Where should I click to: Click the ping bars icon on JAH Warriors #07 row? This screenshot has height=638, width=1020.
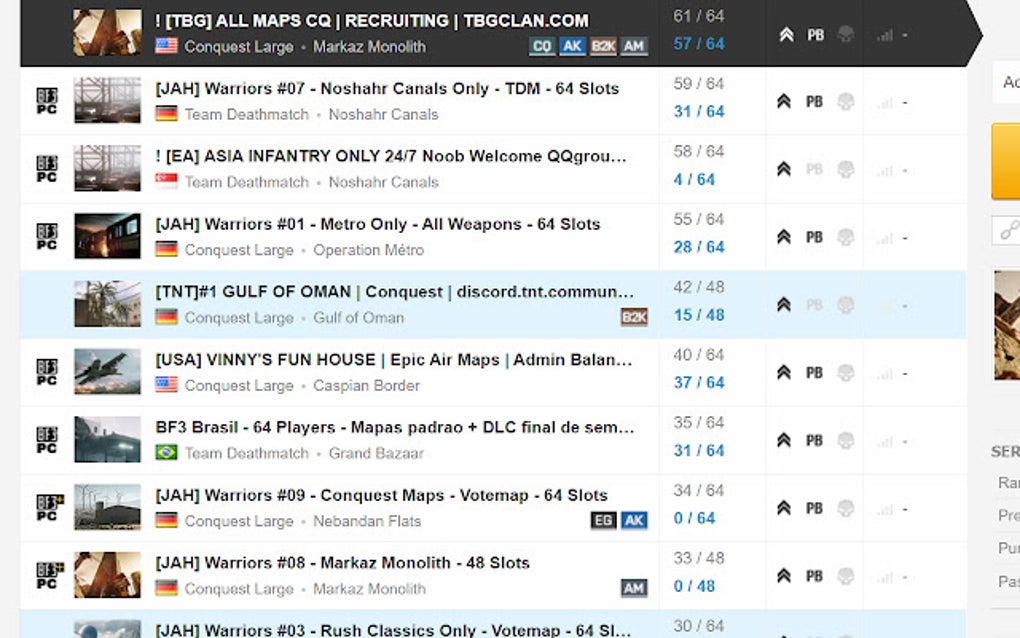884,101
